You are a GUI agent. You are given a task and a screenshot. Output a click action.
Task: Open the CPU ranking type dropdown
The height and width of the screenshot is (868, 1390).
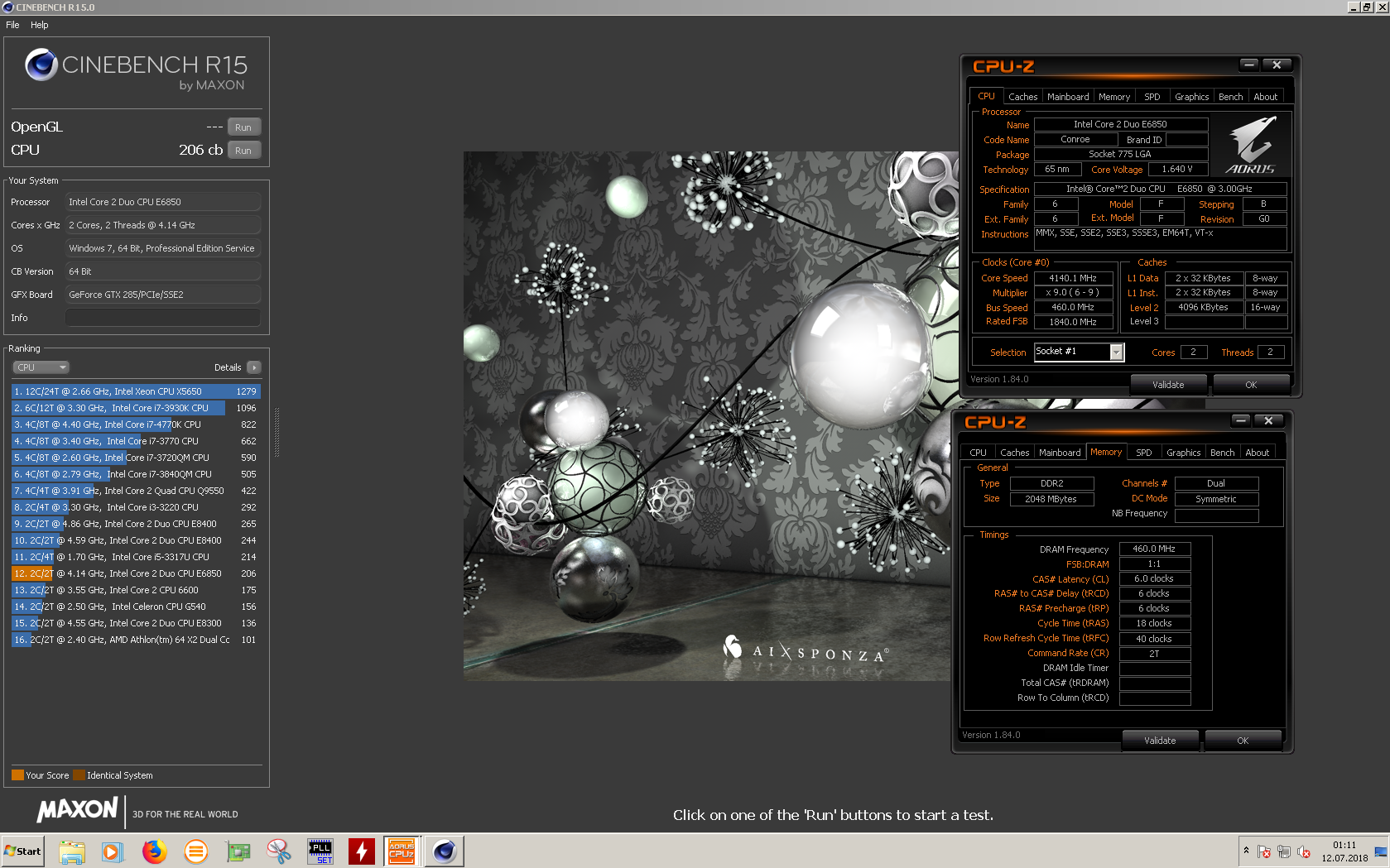41,367
